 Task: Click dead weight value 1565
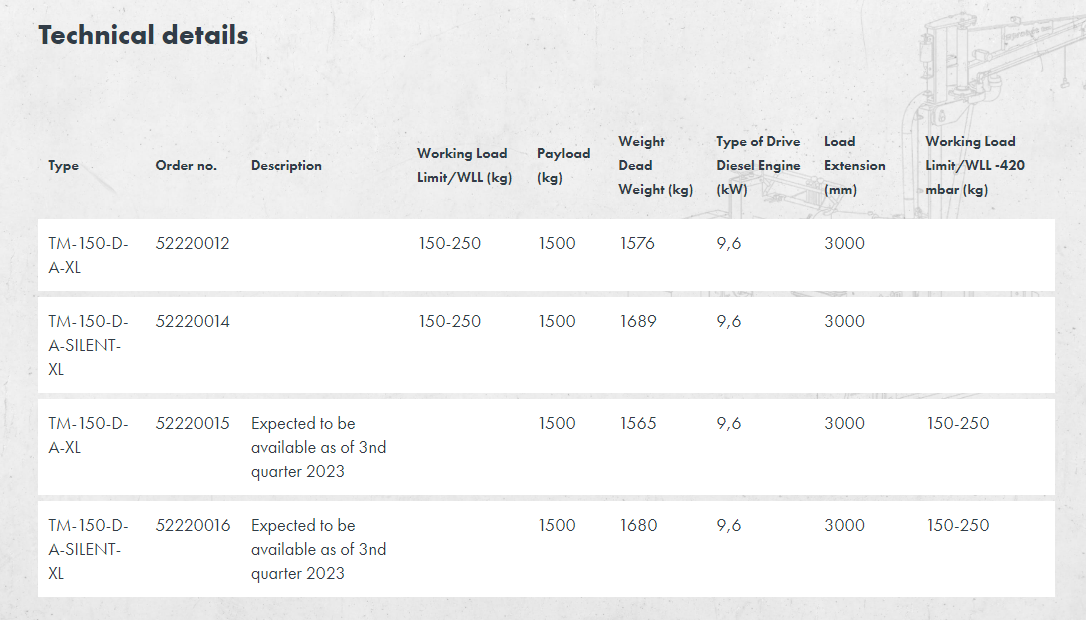tap(638, 424)
